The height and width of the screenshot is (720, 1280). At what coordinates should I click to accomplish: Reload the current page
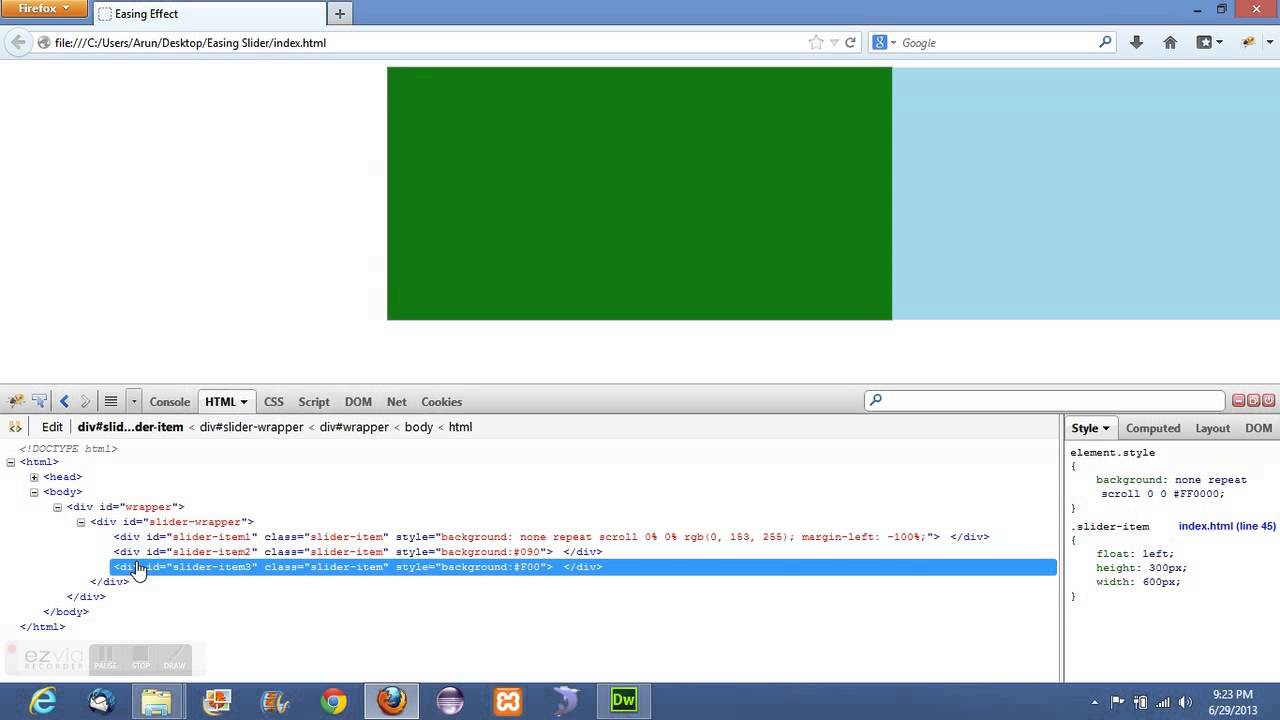click(850, 43)
